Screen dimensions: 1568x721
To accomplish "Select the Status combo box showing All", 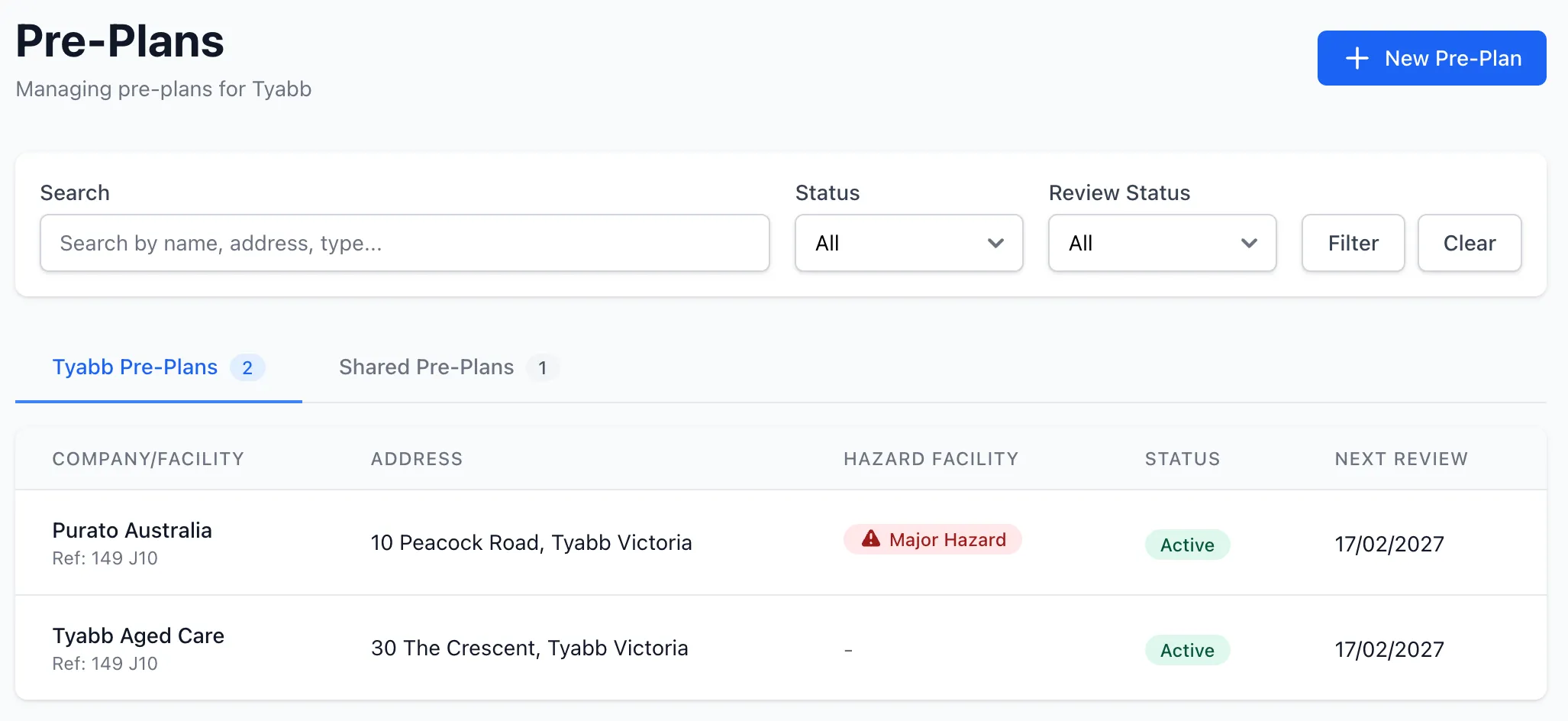I will 908,243.
